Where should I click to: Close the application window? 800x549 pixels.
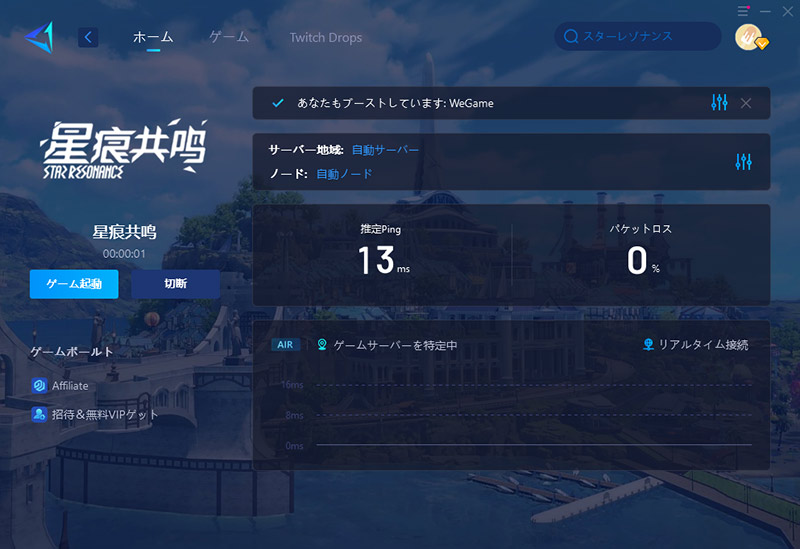(x=788, y=11)
